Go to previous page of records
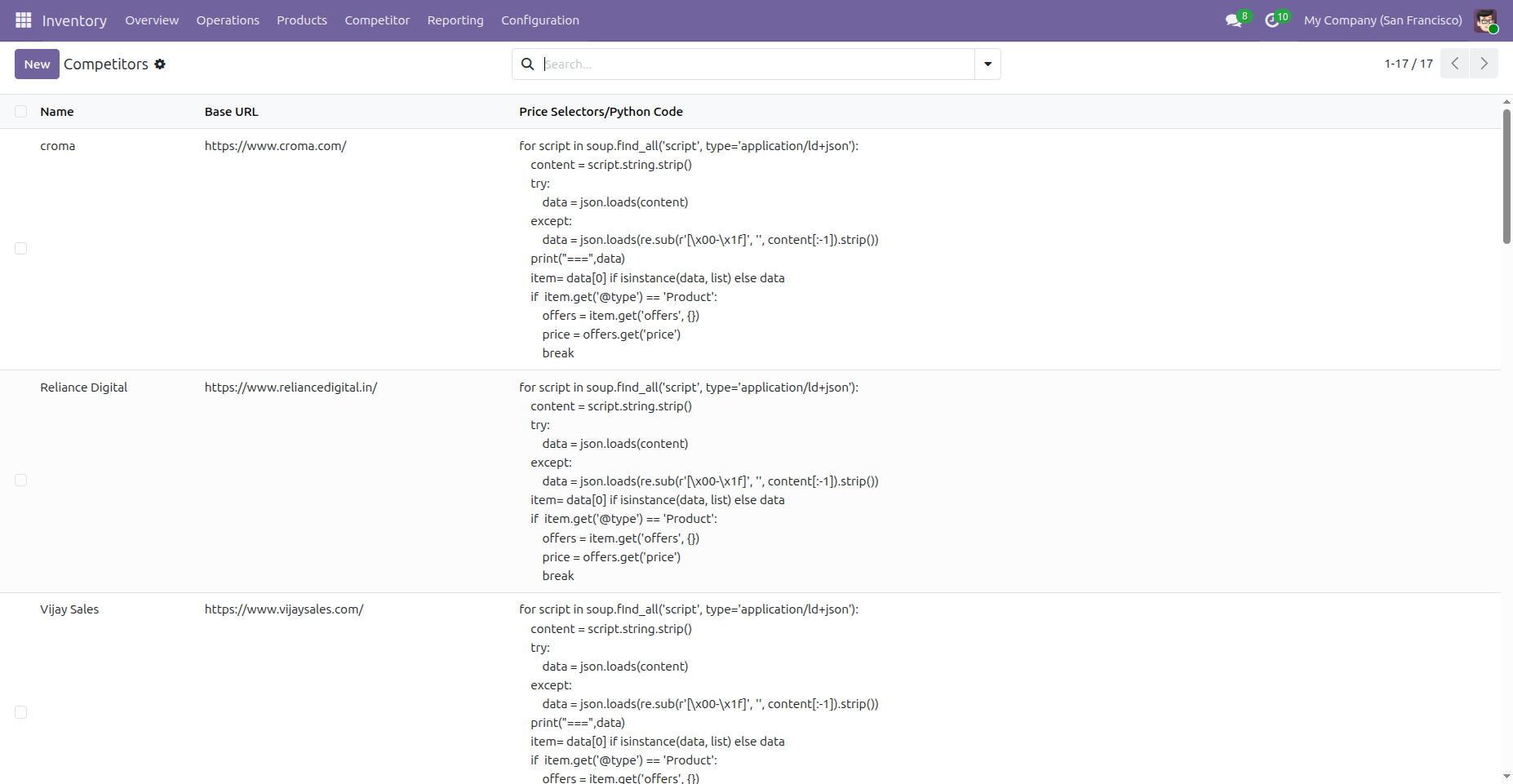 point(1454,64)
